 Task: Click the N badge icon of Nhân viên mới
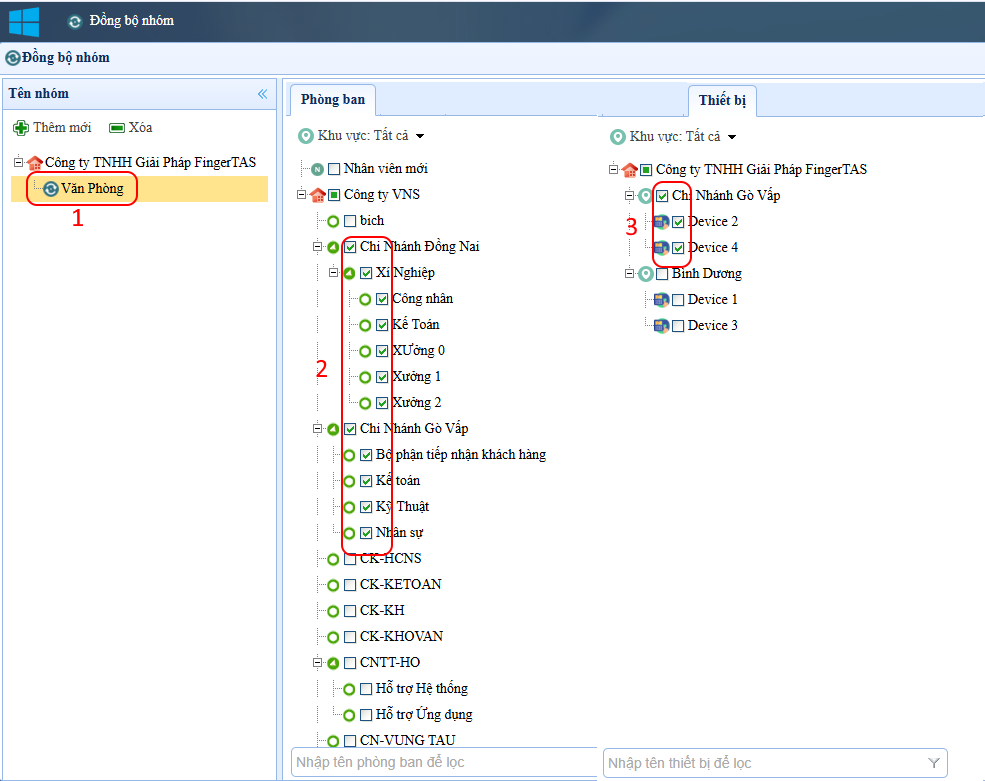coord(318,169)
